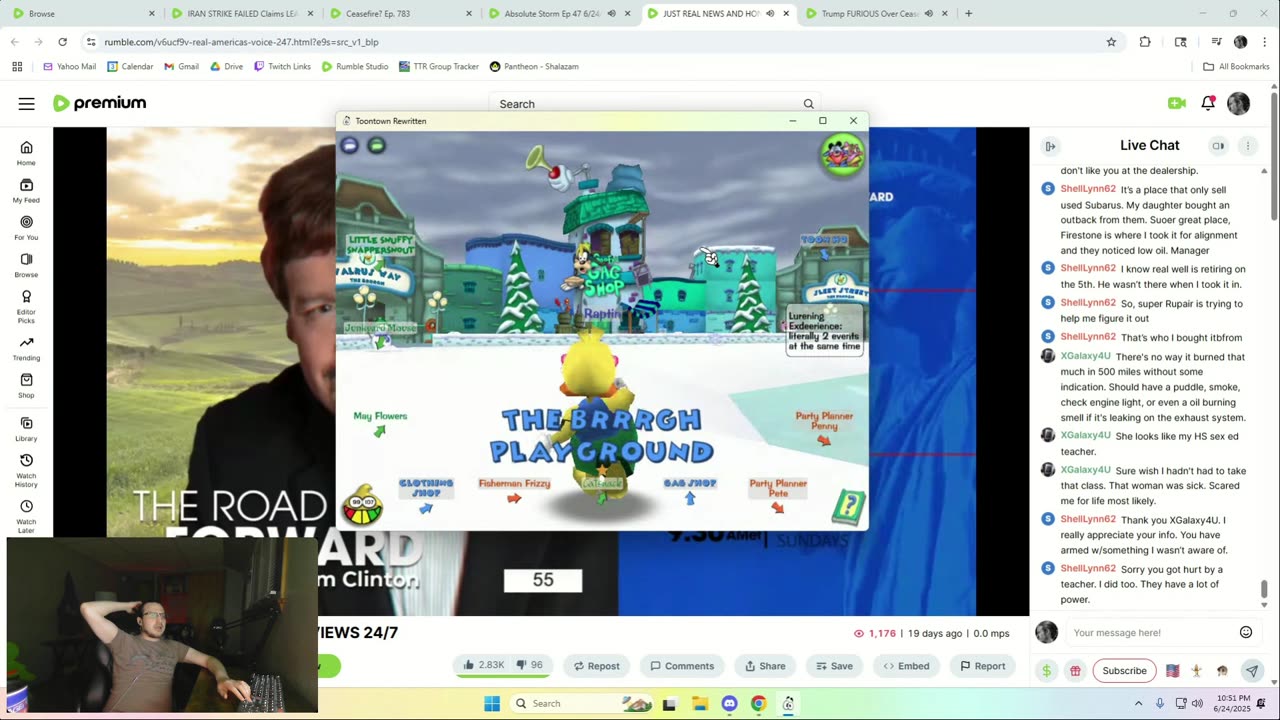Image resolution: width=1280 pixels, height=720 pixels.
Task: Click the Share button
Action: (x=765, y=666)
